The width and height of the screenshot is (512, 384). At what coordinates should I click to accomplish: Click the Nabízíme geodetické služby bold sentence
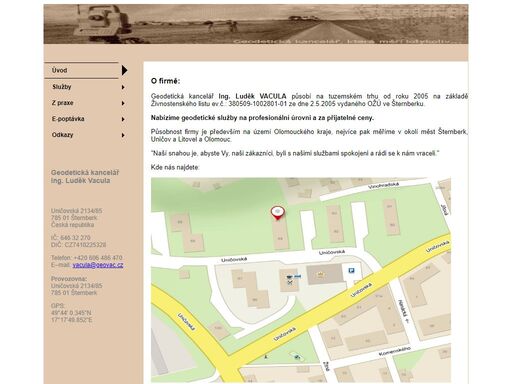(262, 118)
